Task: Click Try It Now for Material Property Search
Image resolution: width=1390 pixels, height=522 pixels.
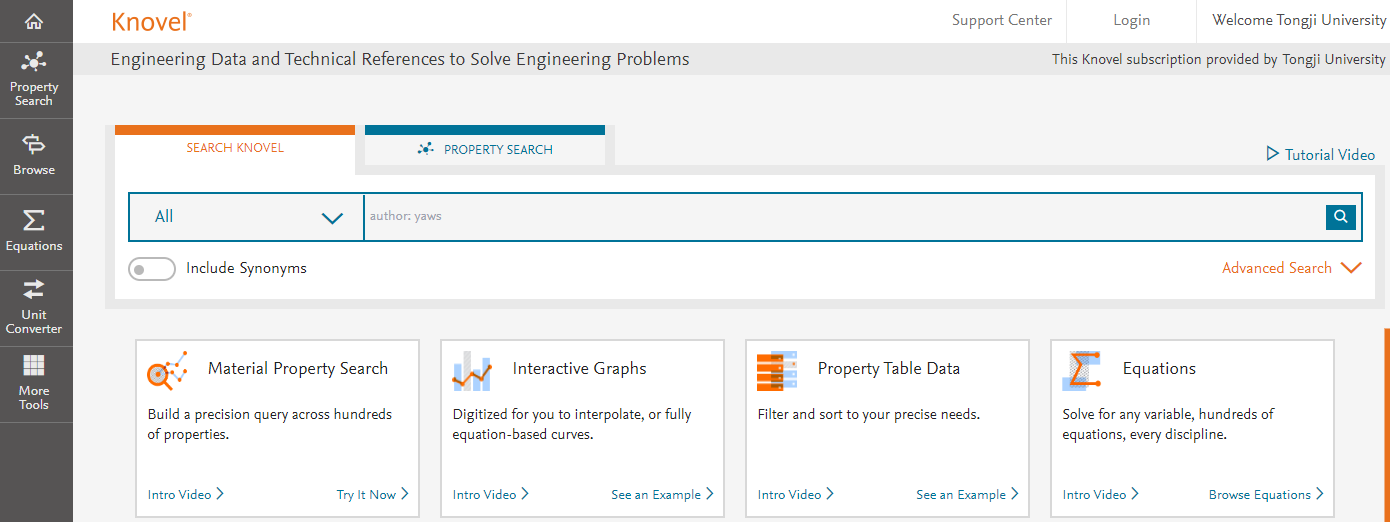Action: [x=372, y=494]
